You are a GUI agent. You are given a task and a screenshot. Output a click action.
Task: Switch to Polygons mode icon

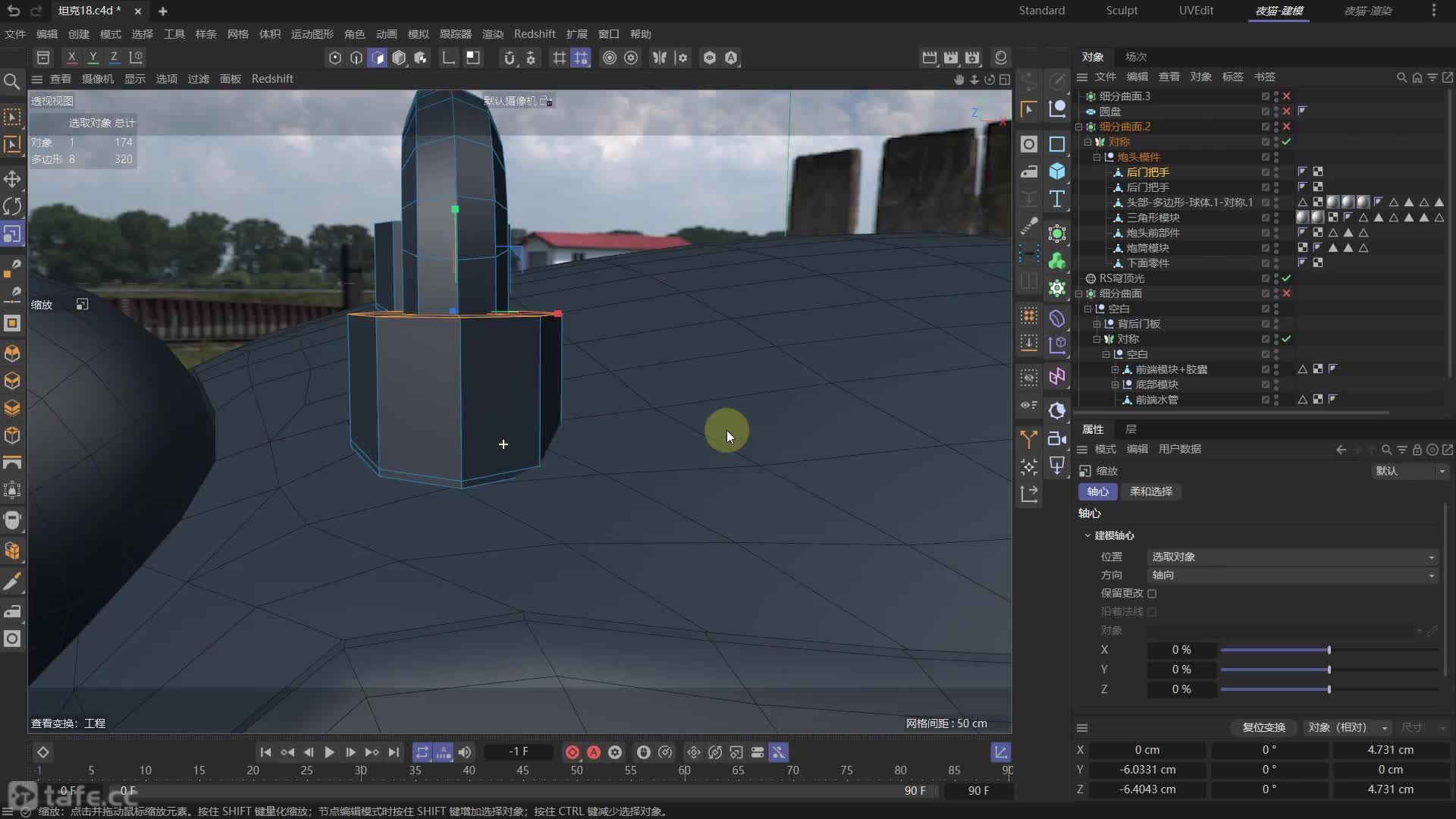click(378, 58)
